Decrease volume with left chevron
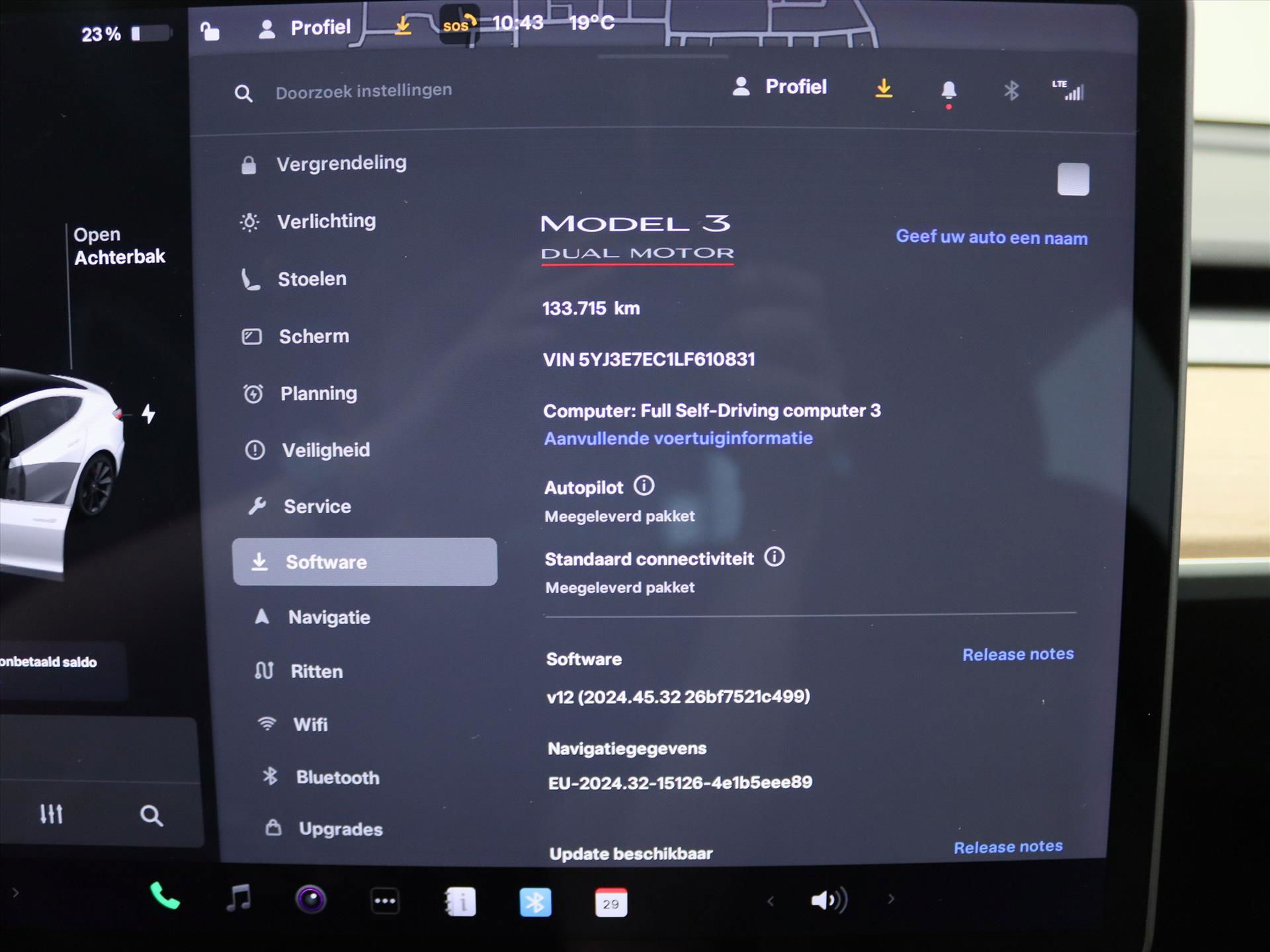 [x=771, y=900]
